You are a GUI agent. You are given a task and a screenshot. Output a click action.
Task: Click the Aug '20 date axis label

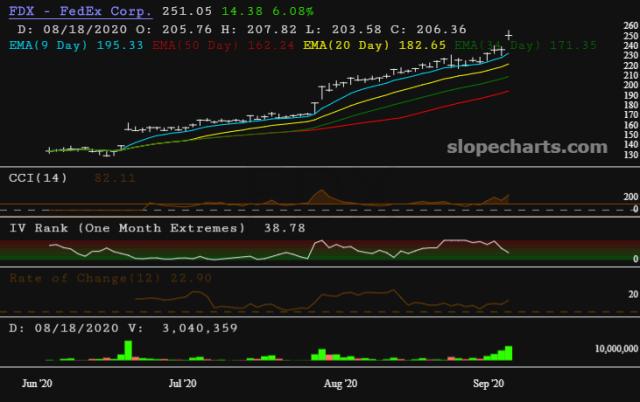tap(340, 383)
